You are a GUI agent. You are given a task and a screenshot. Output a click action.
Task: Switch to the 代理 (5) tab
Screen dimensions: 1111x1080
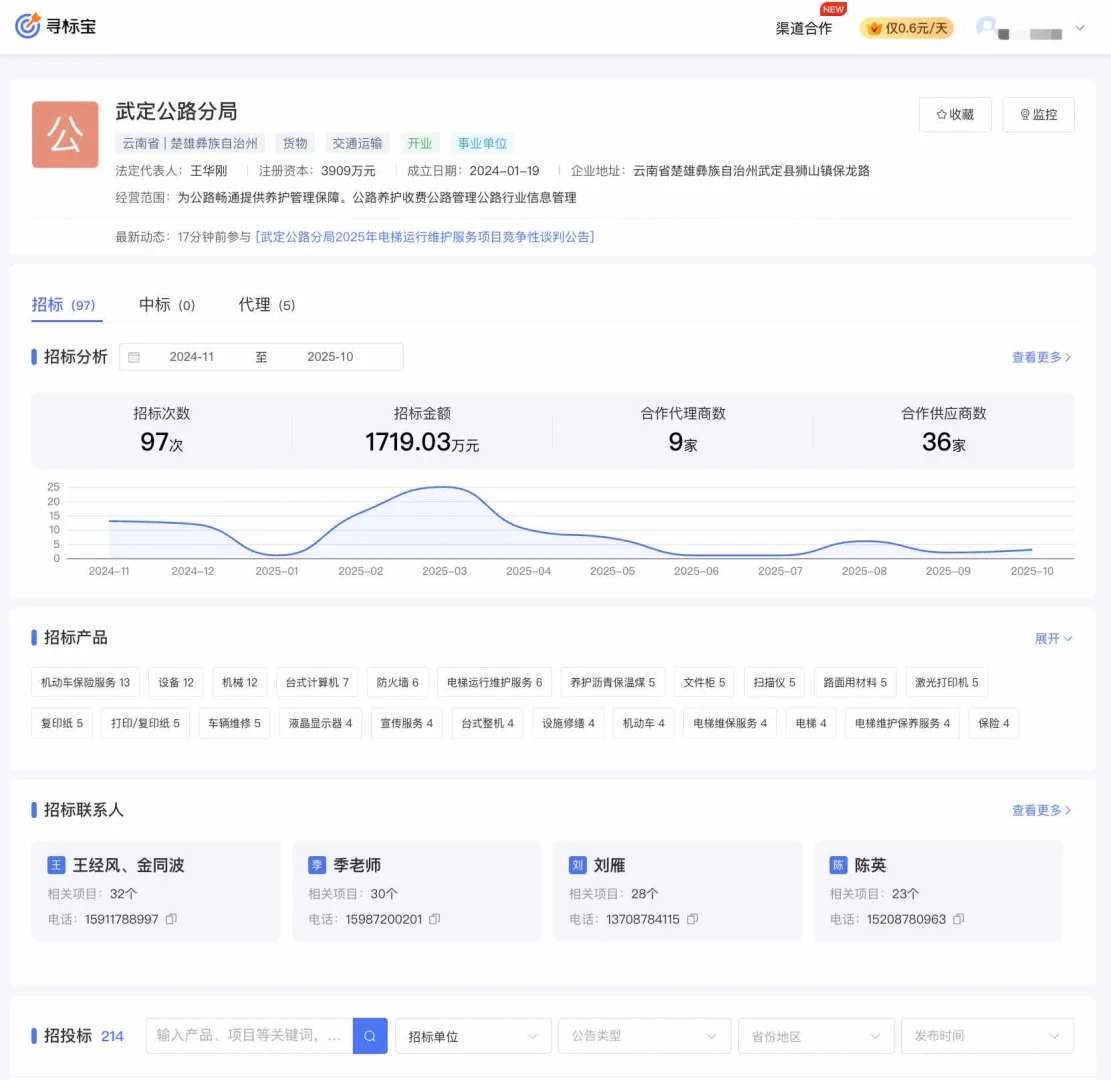click(267, 305)
